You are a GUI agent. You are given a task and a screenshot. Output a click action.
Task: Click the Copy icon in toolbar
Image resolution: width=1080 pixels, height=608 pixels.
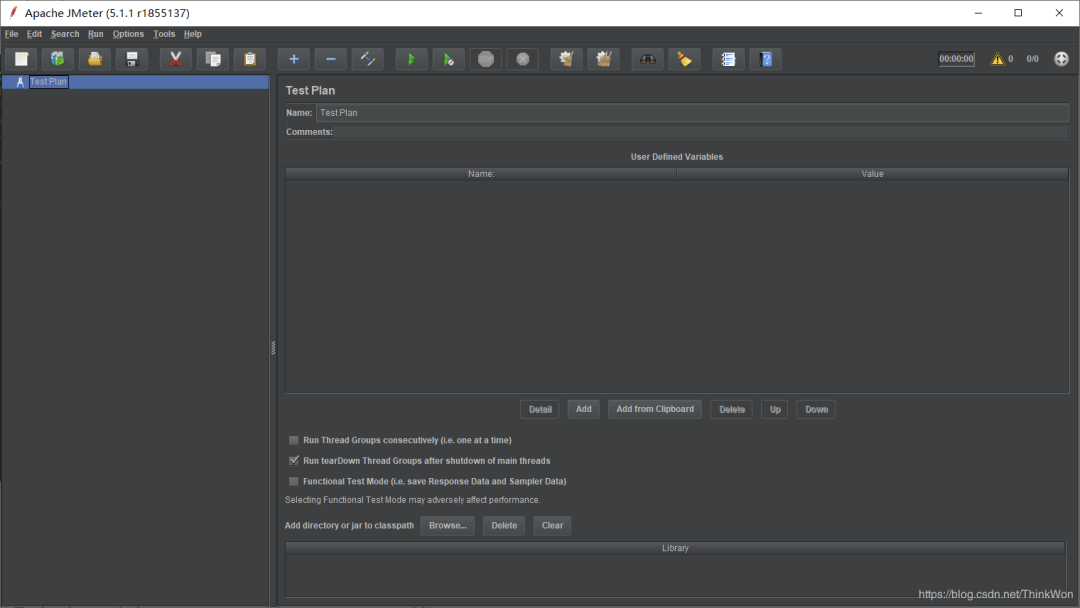click(x=213, y=59)
